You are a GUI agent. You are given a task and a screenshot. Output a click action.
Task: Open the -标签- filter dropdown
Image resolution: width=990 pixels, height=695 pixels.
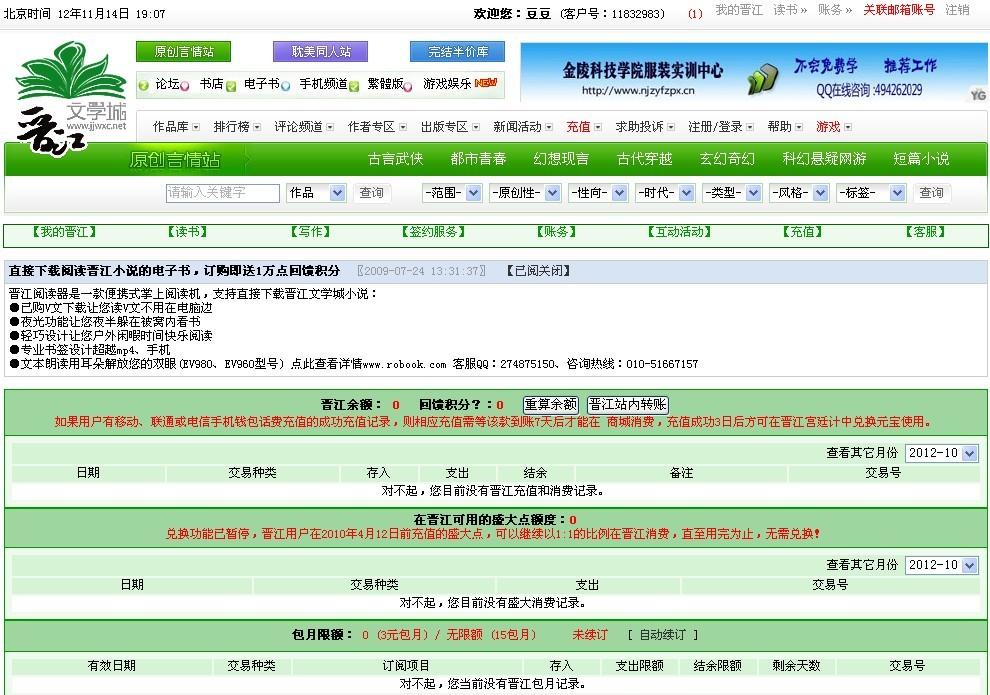871,193
